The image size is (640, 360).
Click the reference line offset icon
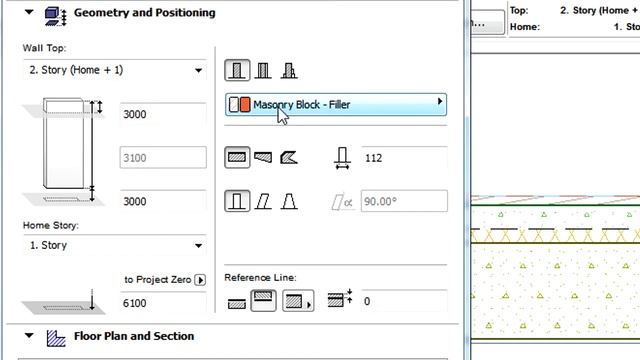coord(340,299)
